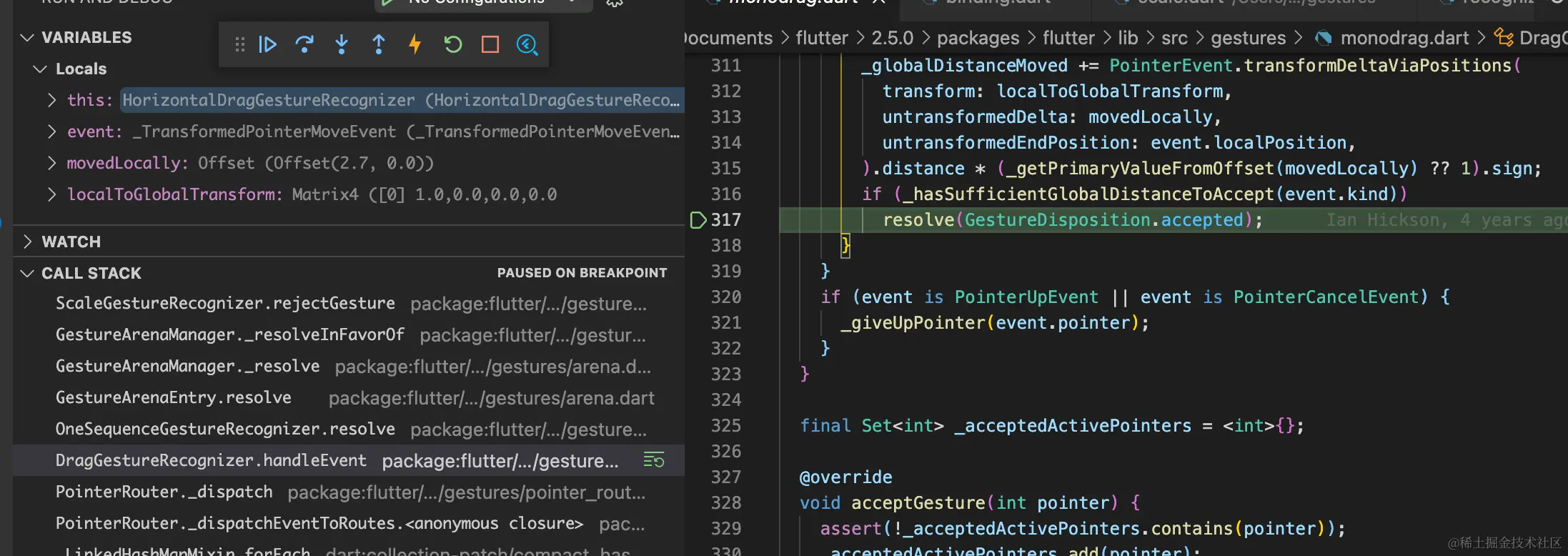Restart the debug session
The height and width of the screenshot is (556, 1568).
[x=453, y=45]
